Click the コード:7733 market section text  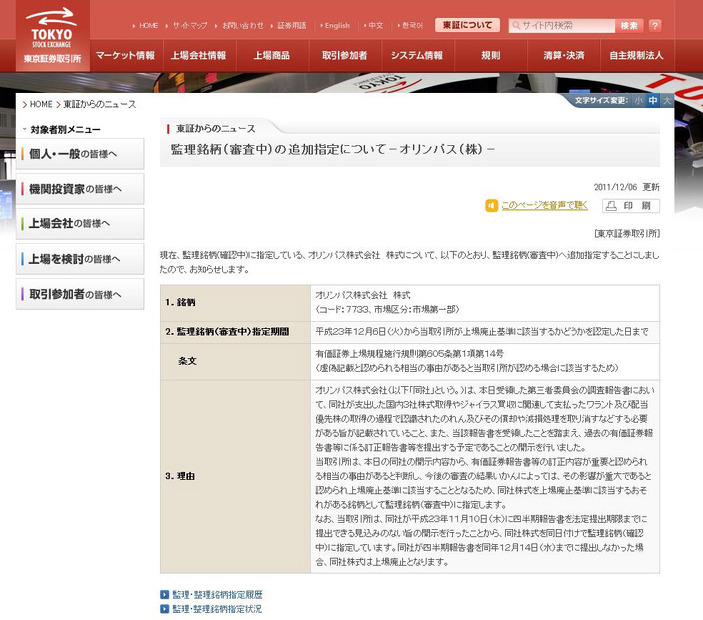pos(387,309)
